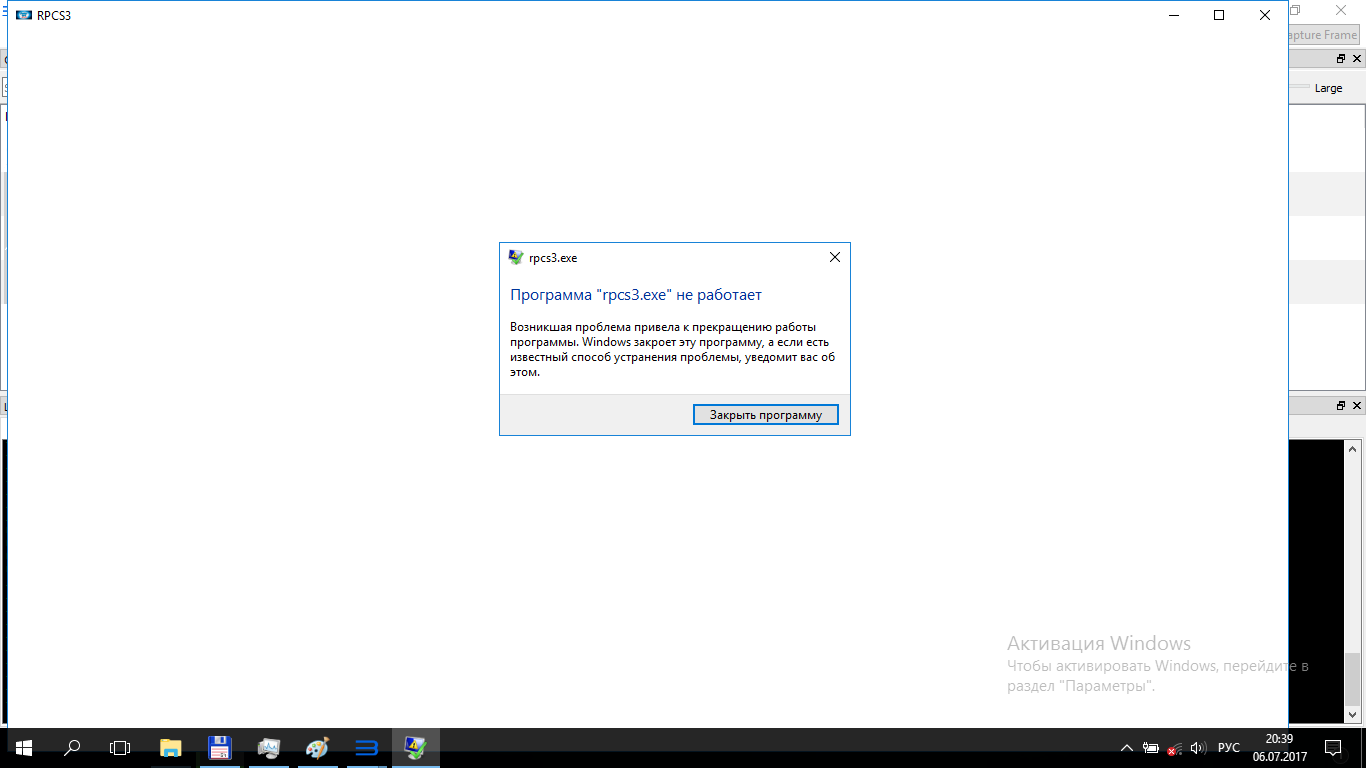
Task: Close the rpcs3.exe crash dialog with X
Action: tap(835, 257)
